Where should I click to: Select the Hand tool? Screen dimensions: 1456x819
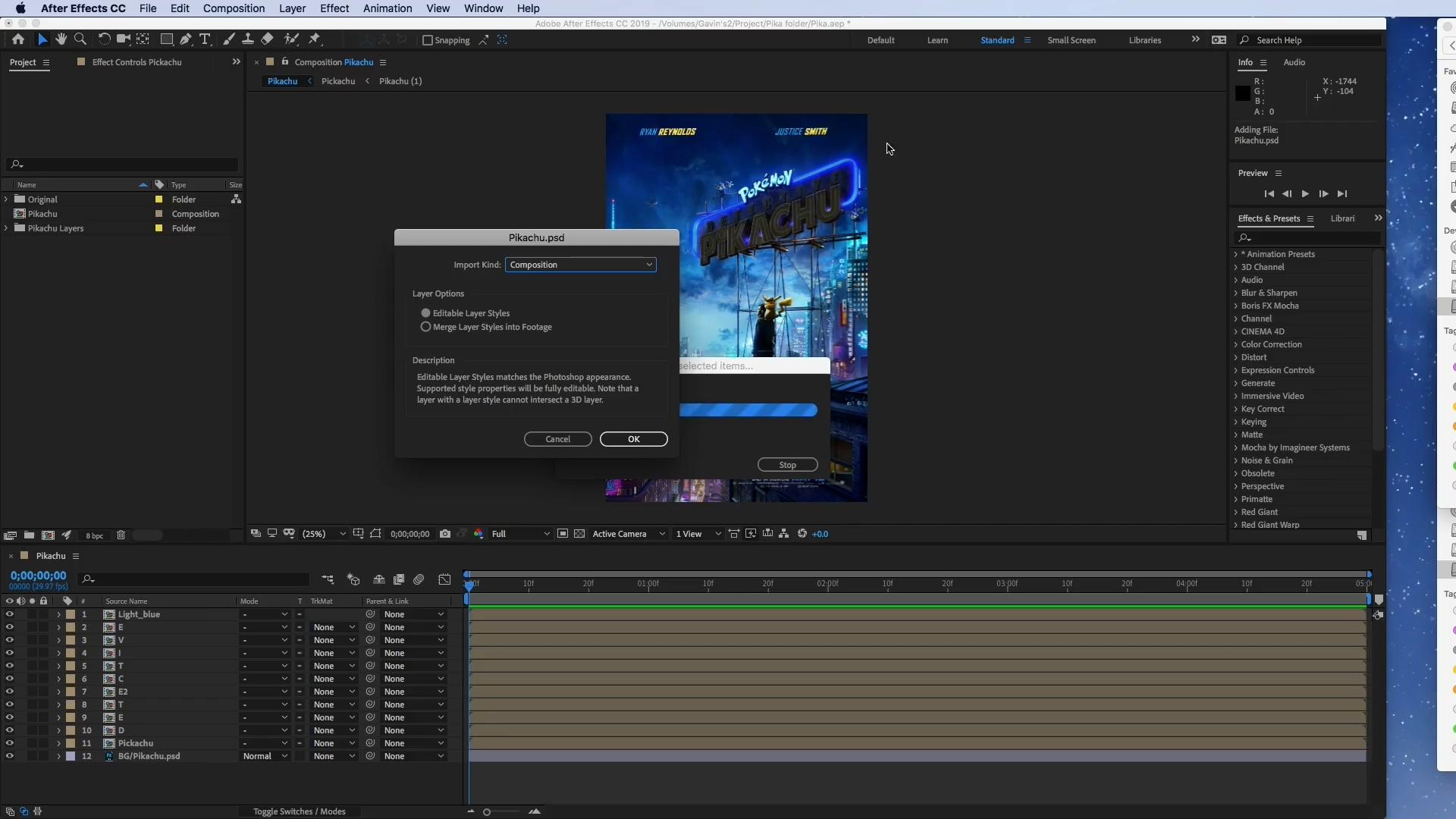coord(61,39)
